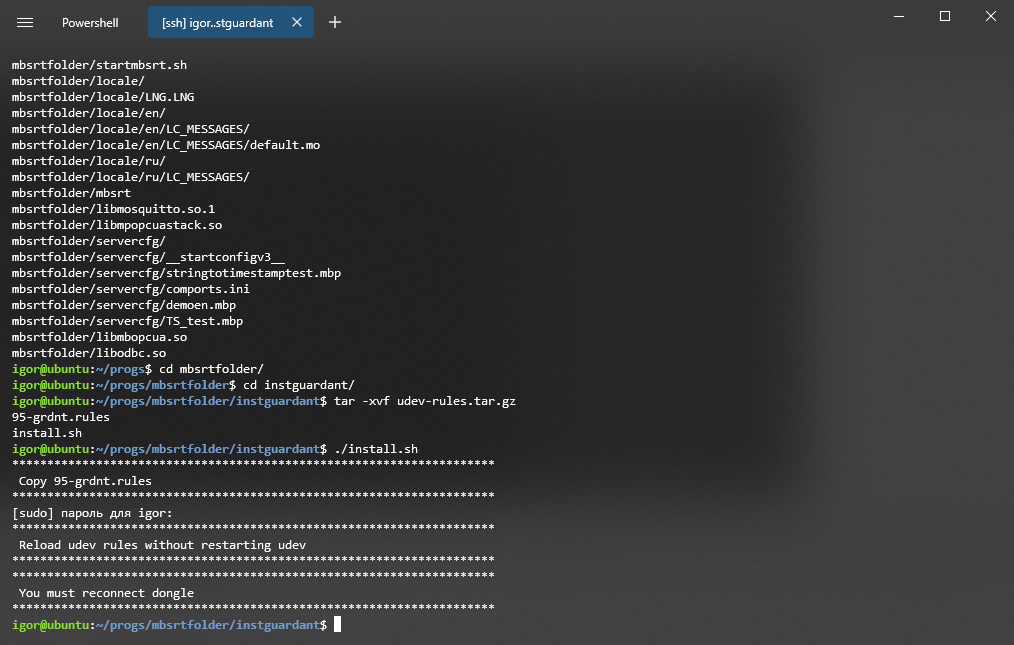This screenshot has width=1014, height=645.
Task: Click the blinking terminal cursor
Action: (336, 624)
